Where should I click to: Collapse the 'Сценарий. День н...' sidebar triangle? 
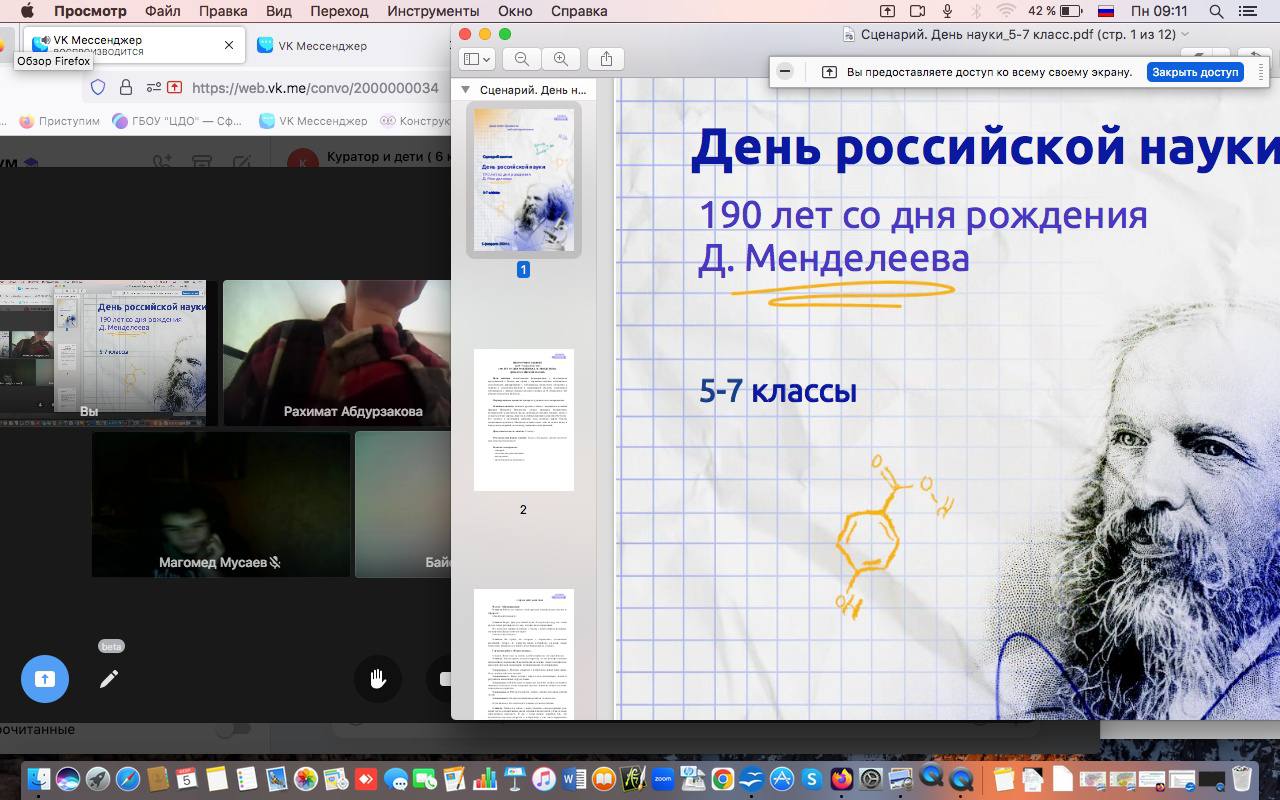465,90
